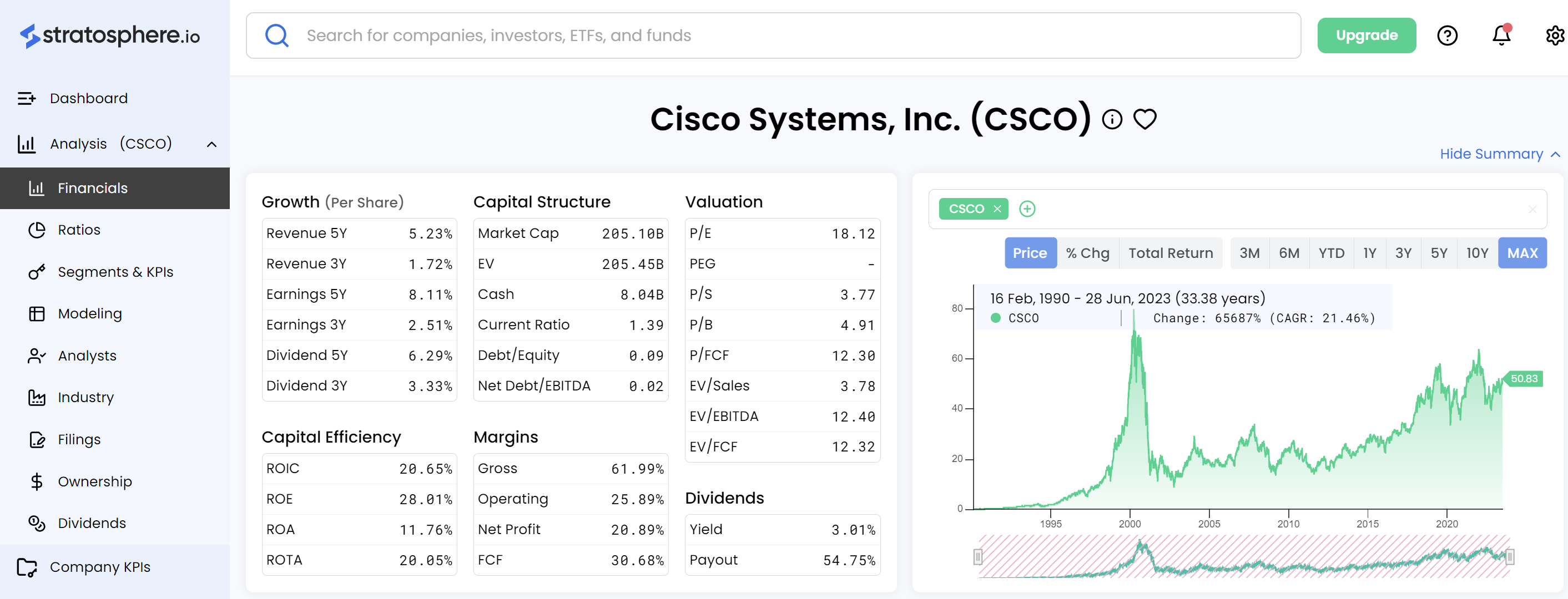Click the right range slider handle
The height and width of the screenshot is (599, 1568).
[x=1510, y=556]
